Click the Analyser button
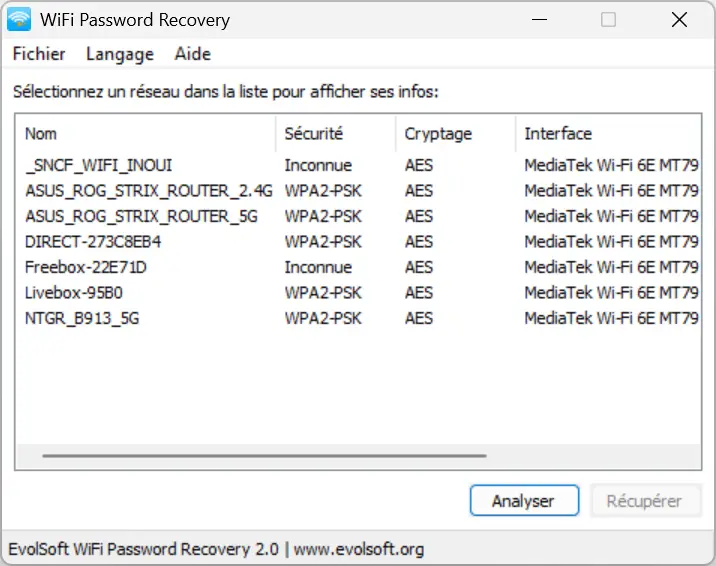Image resolution: width=716 pixels, height=566 pixels. pos(524,501)
